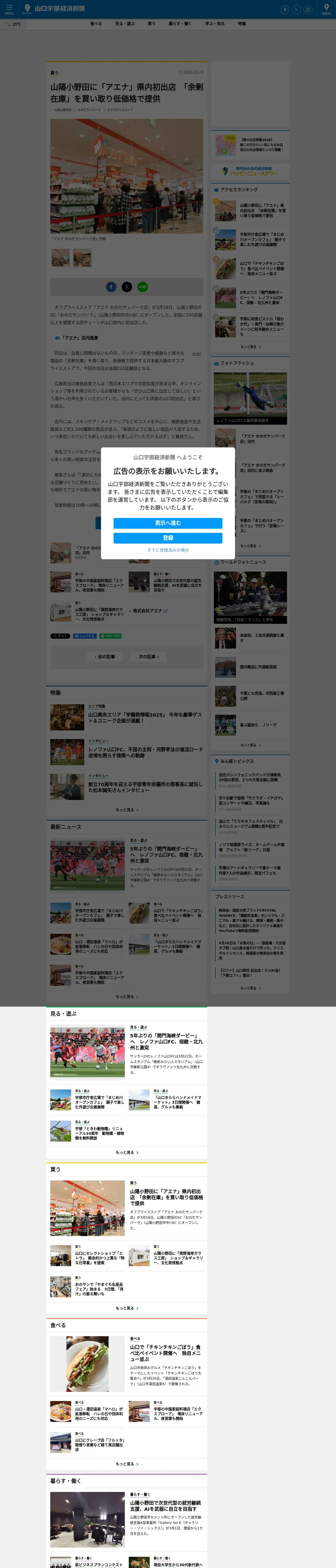Open the 国内輸送に外国船容認 news item

tap(251, 667)
